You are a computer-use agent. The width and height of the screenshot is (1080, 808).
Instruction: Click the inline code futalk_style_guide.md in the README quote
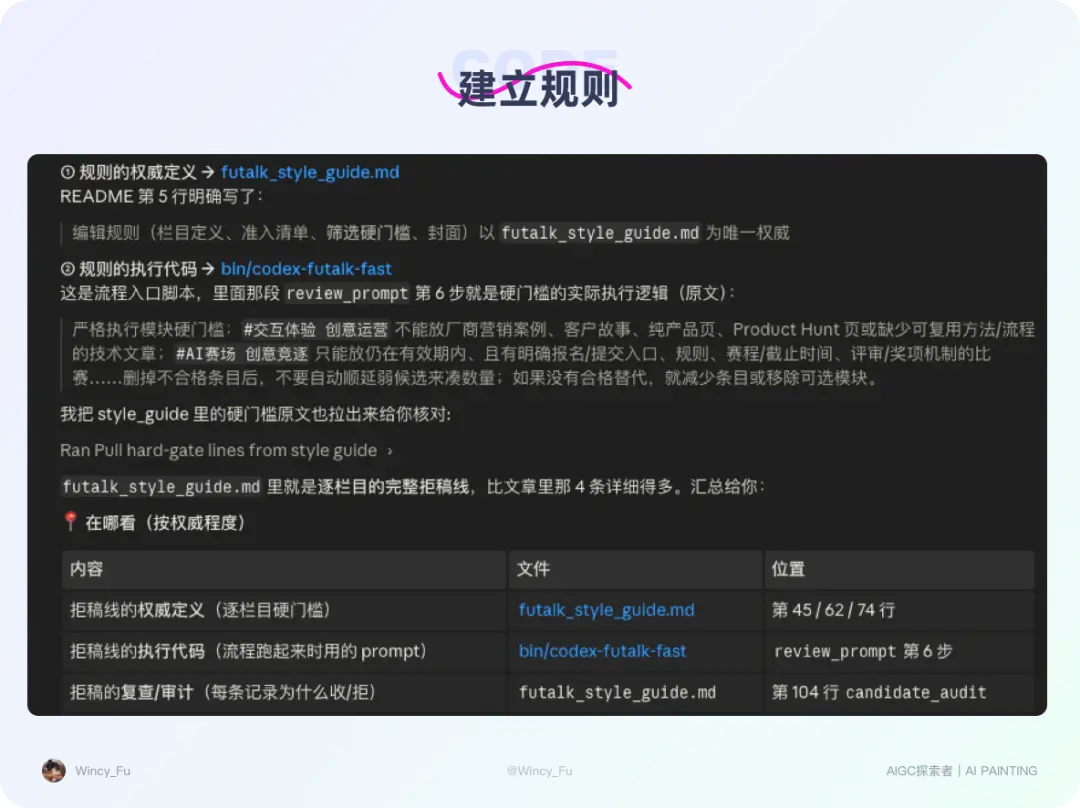(600, 233)
